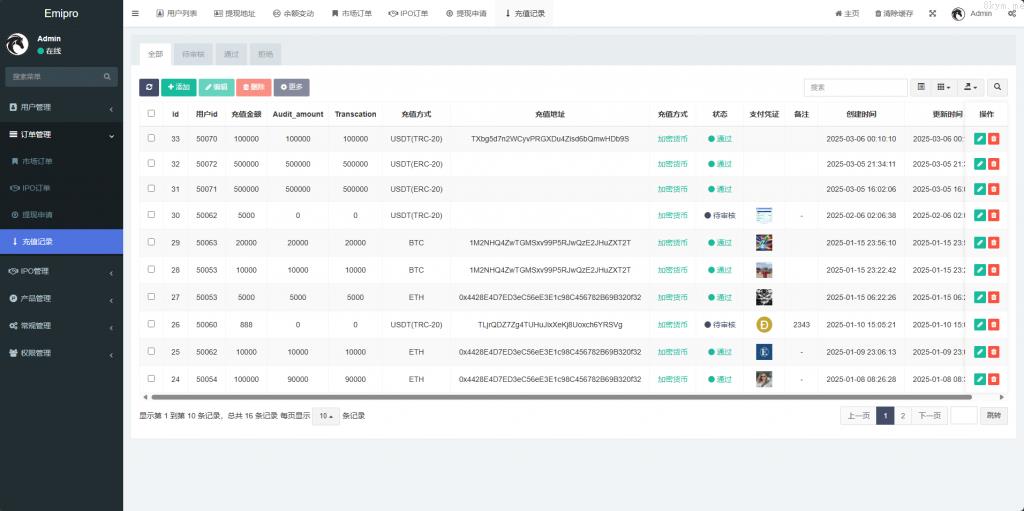Click the hamburger sidebar toggle icon
The image size is (1024, 511).
135,14
